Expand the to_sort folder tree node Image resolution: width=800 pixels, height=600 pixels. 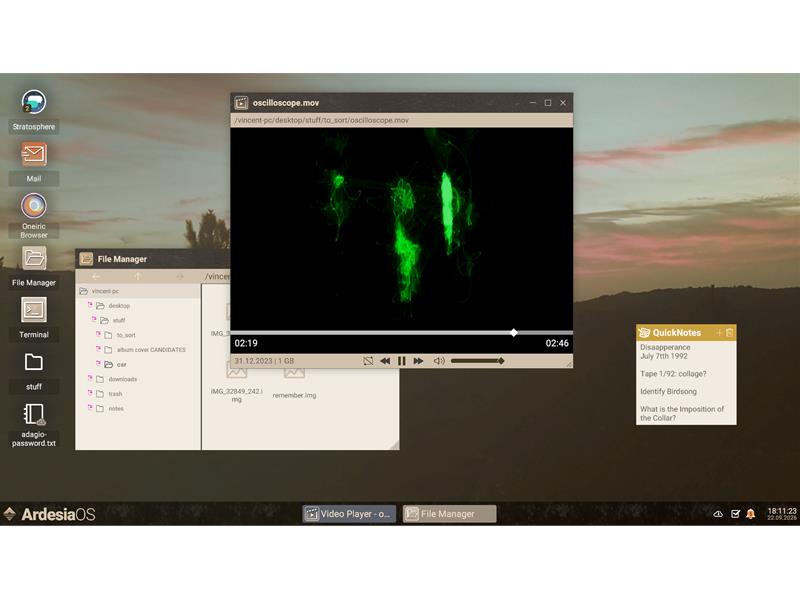[x=98, y=335]
